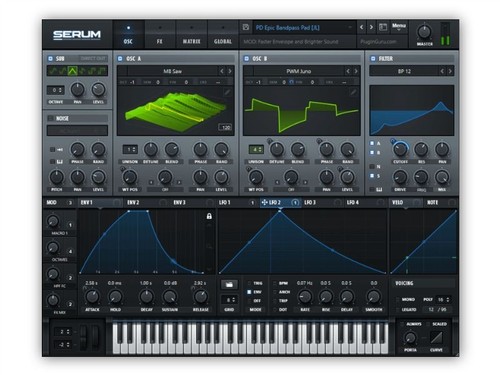This screenshot has width=500, height=375.
Task: Select next wavetable for OSC A
Action: click(x=230, y=71)
